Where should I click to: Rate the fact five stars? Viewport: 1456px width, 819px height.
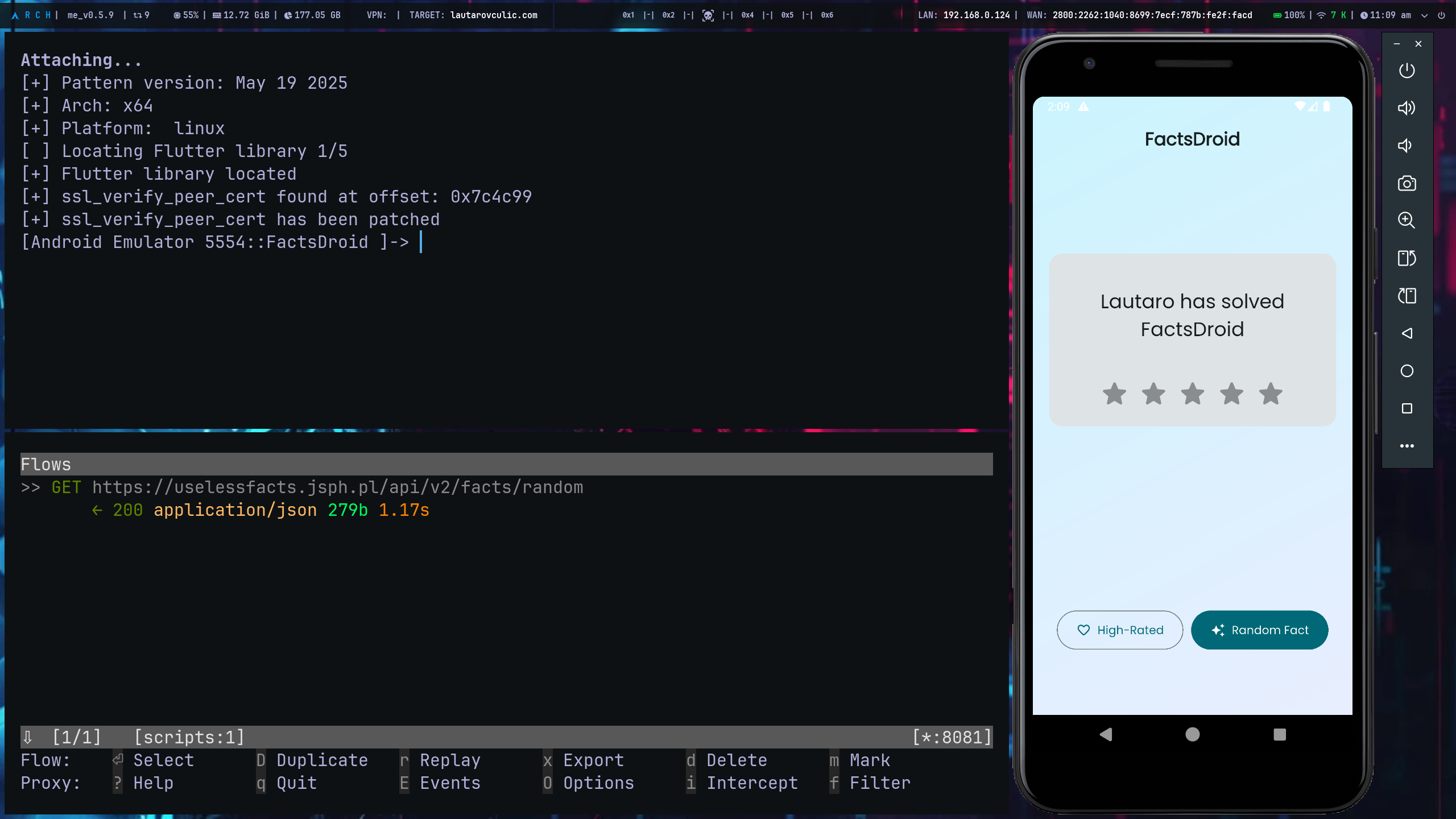tap(1271, 394)
